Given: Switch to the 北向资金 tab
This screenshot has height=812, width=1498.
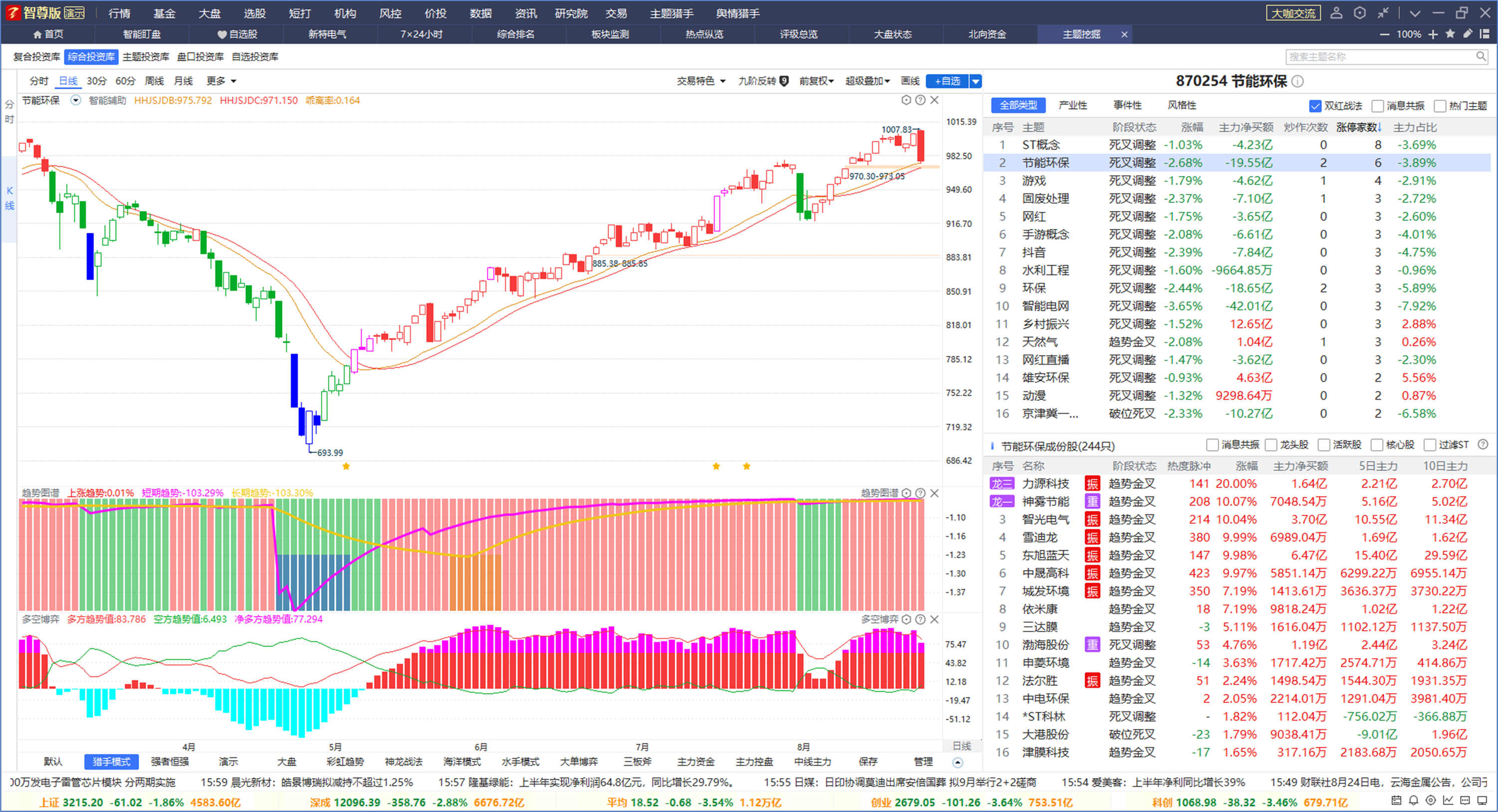Looking at the screenshot, I should tap(987, 34).
